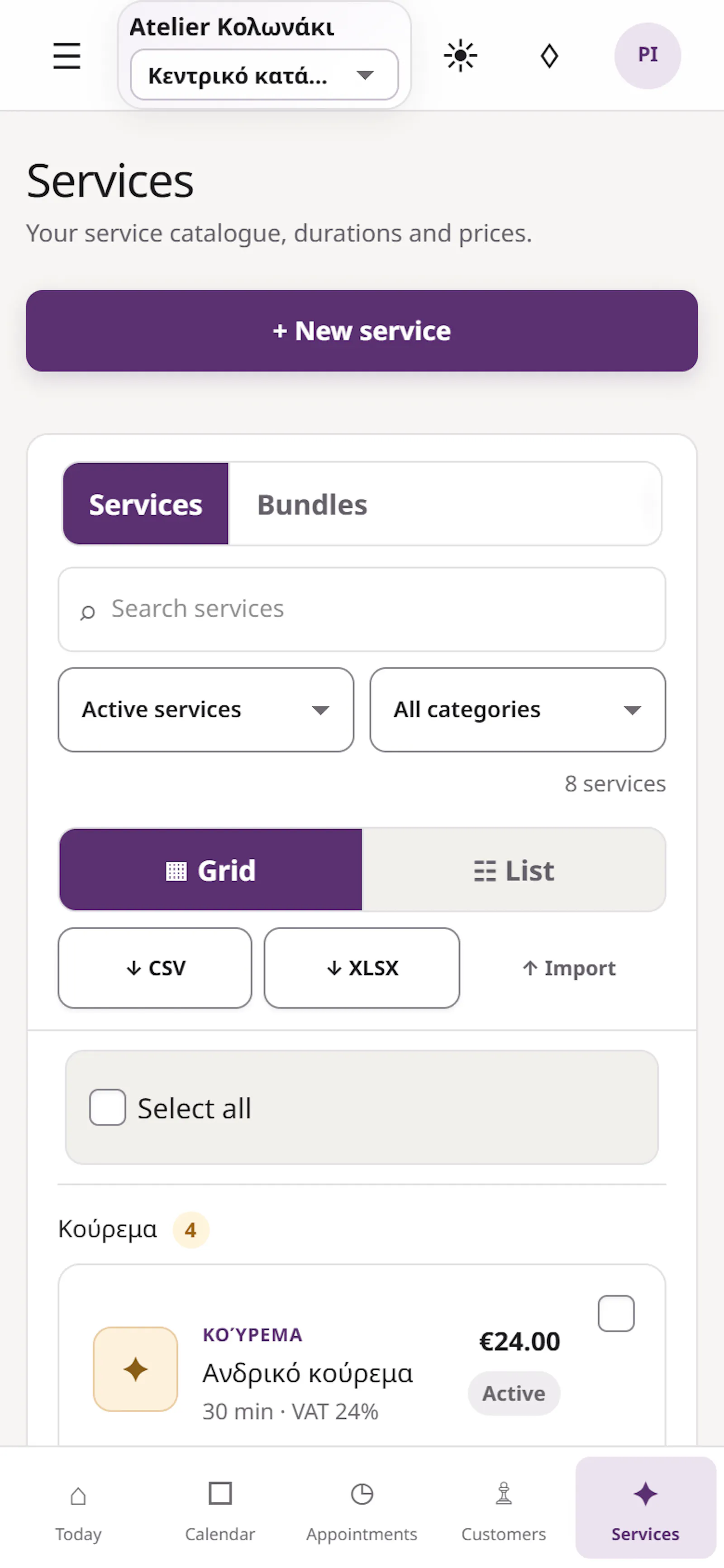Open the hamburger navigation menu
This screenshot has height=1568, width=724.
click(67, 56)
